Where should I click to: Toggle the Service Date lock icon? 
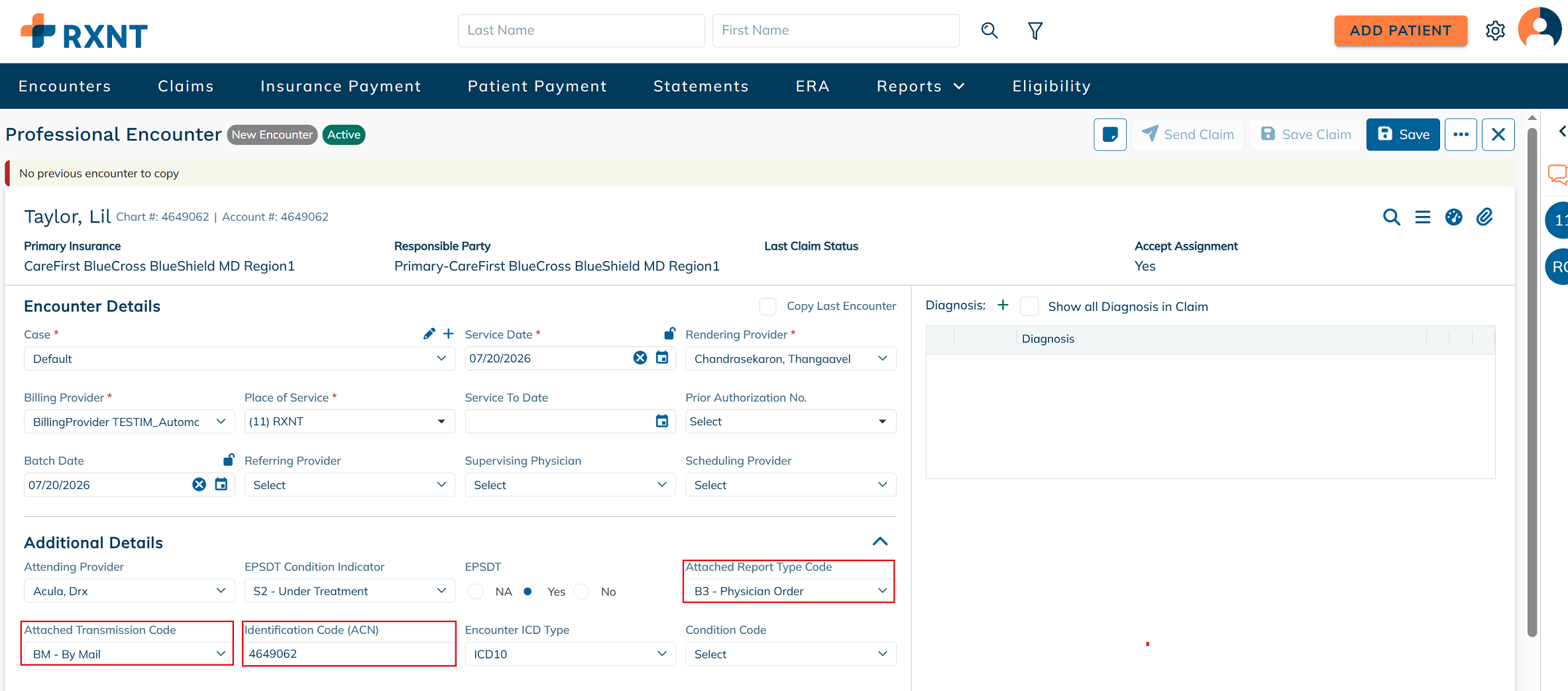tap(669, 333)
